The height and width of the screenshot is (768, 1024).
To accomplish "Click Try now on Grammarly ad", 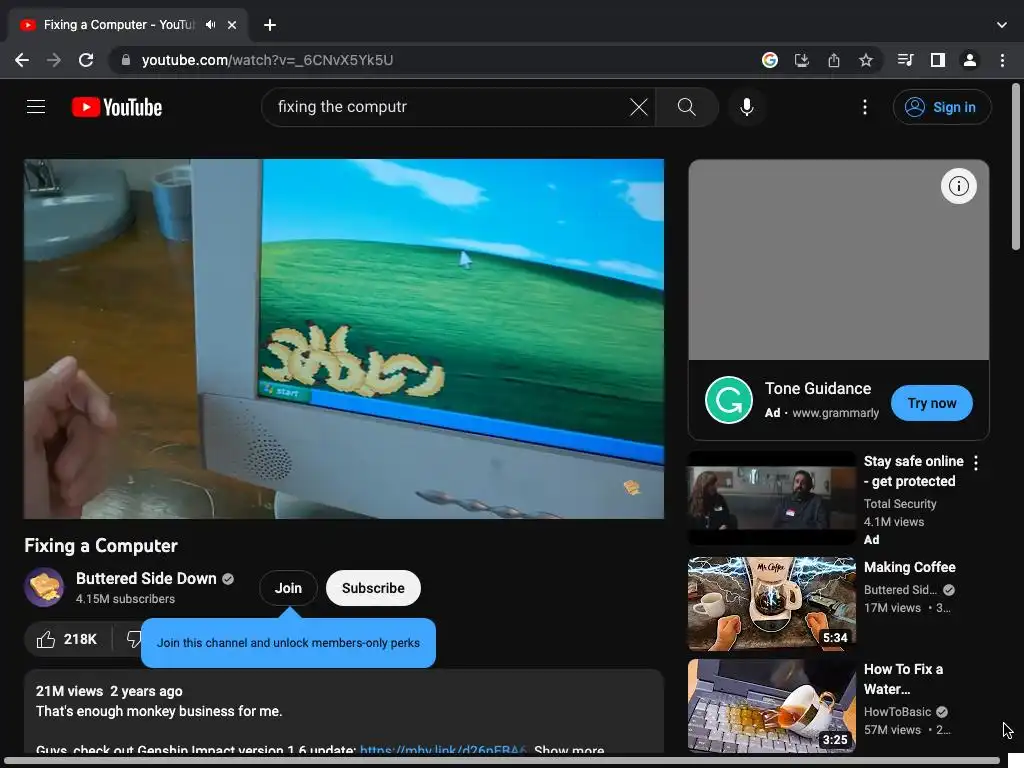I will (x=931, y=403).
